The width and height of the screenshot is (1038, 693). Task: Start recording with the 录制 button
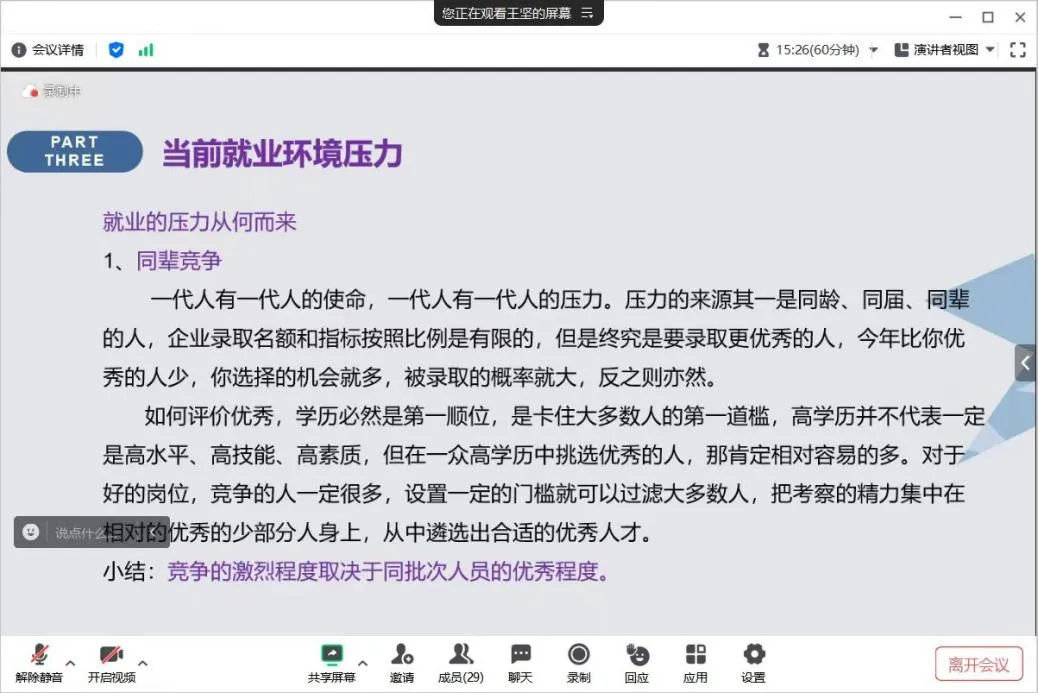pos(578,656)
